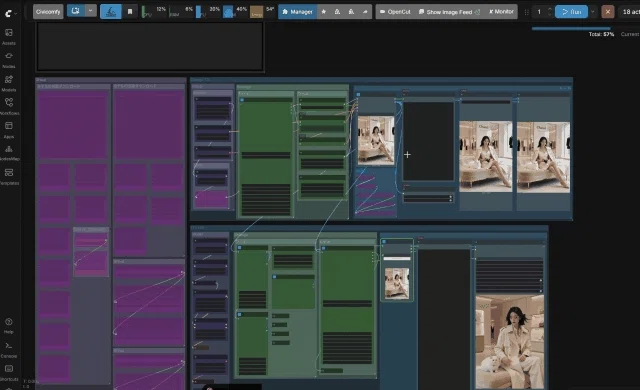The height and width of the screenshot is (390, 640).
Task: Open the Models sidebar panel
Action: tap(9, 83)
